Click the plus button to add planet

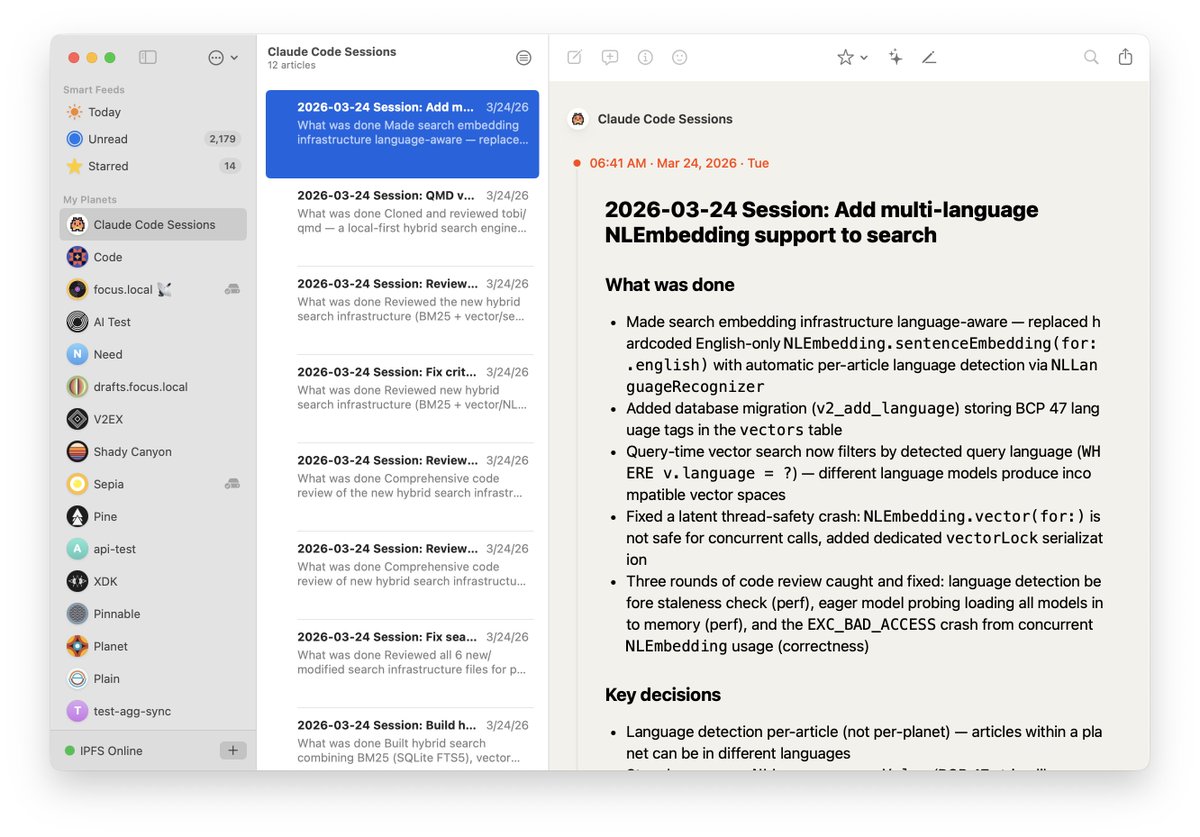(x=232, y=751)
